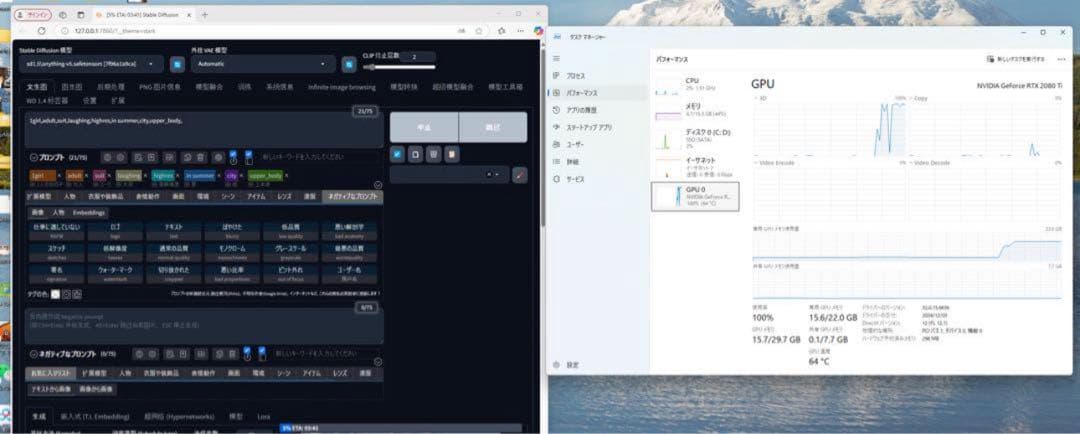This screenshot has height=434, width=1080.
Task: Click the negative prompt text box
Action: point(205,326)
